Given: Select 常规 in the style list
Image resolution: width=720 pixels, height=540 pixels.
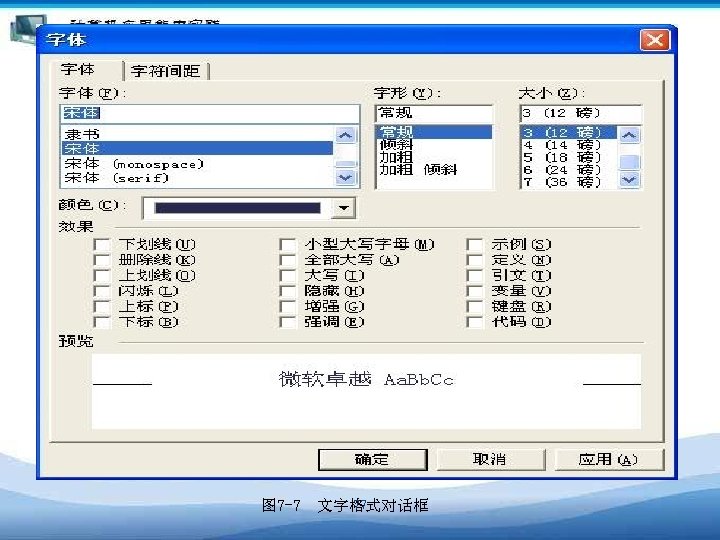Looking at the screenshot, I should click(x=434, y=132).
